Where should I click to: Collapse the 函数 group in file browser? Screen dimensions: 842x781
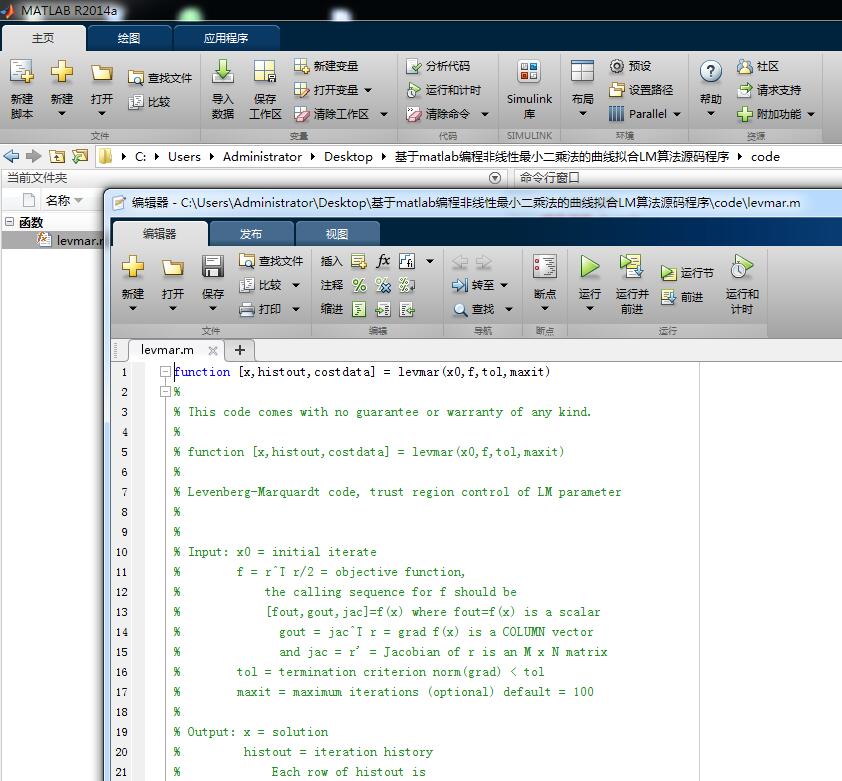point(10,221)
